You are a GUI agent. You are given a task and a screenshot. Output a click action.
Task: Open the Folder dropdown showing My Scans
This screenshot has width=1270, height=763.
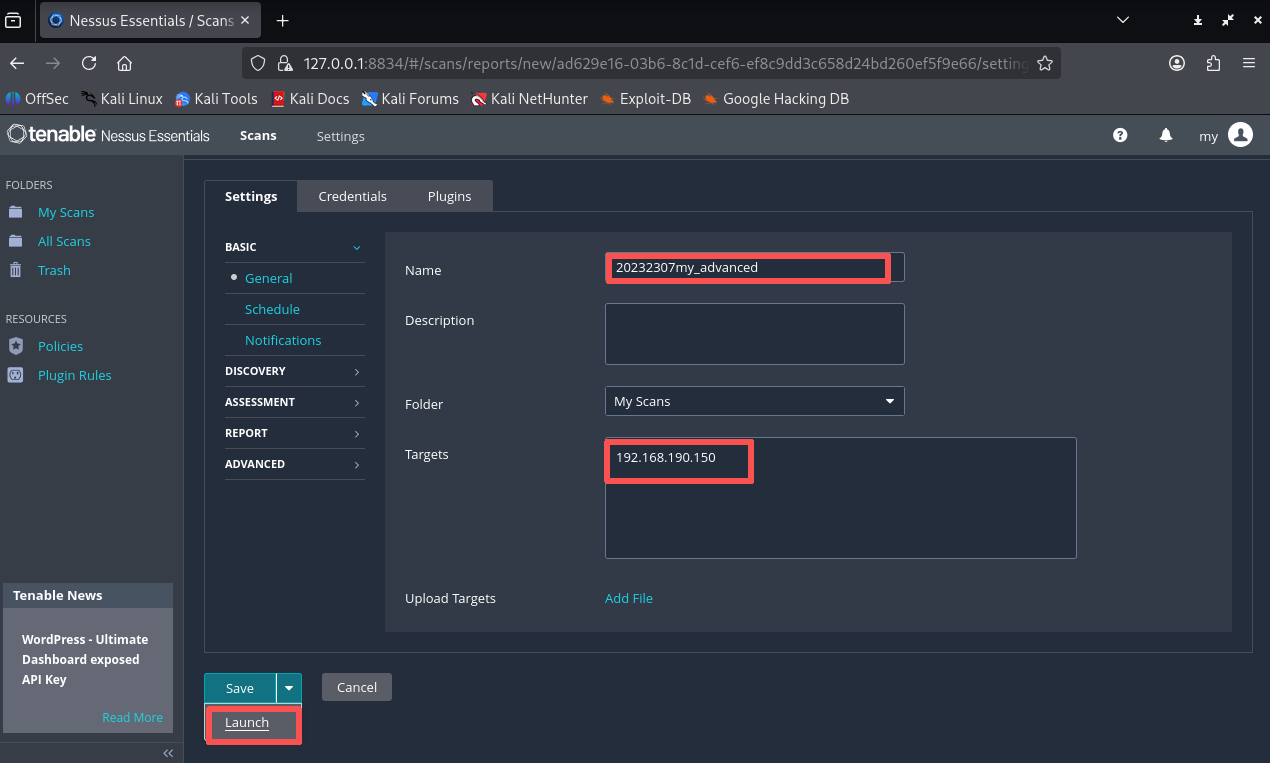(x=755, y=401)
